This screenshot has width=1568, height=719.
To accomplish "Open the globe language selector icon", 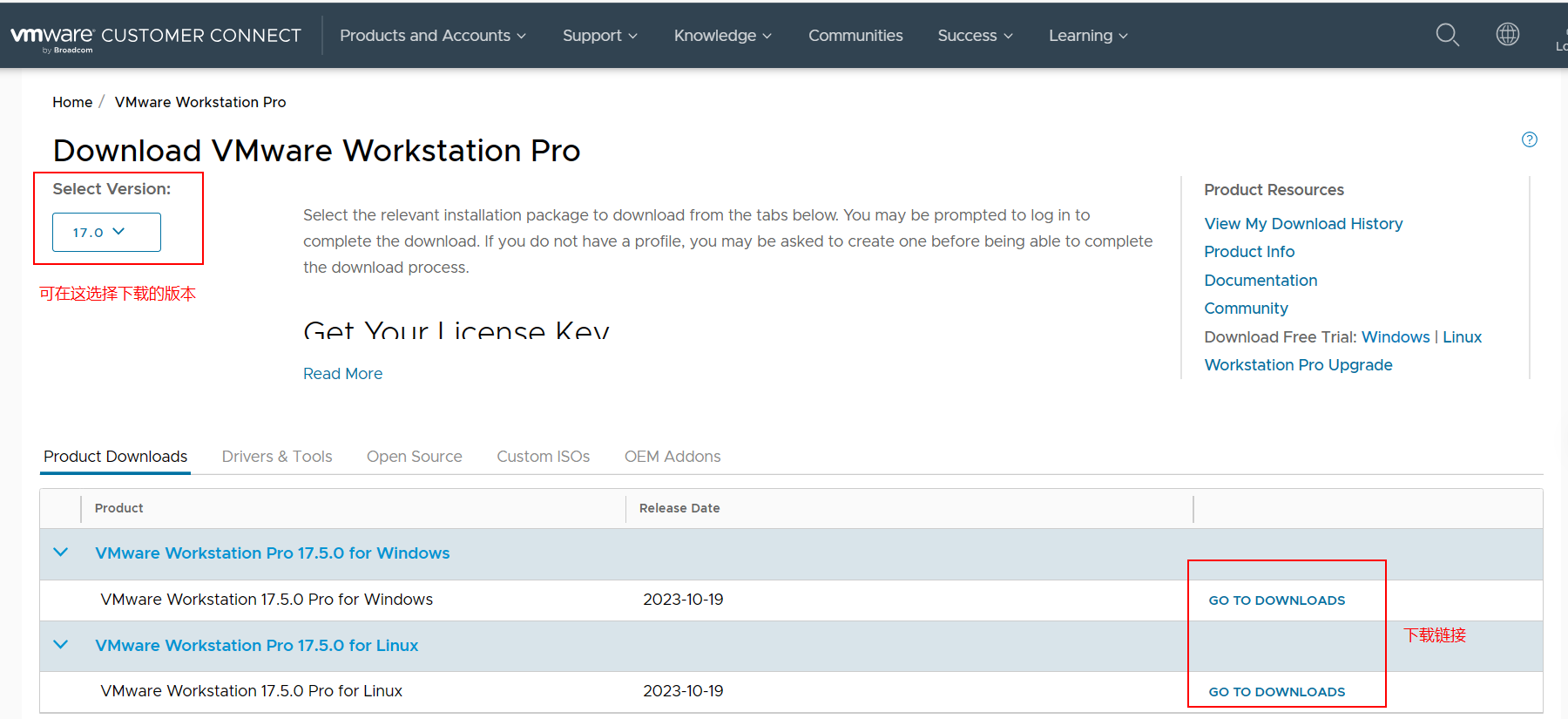I will pyautogui.click(x=1508, y=34).
